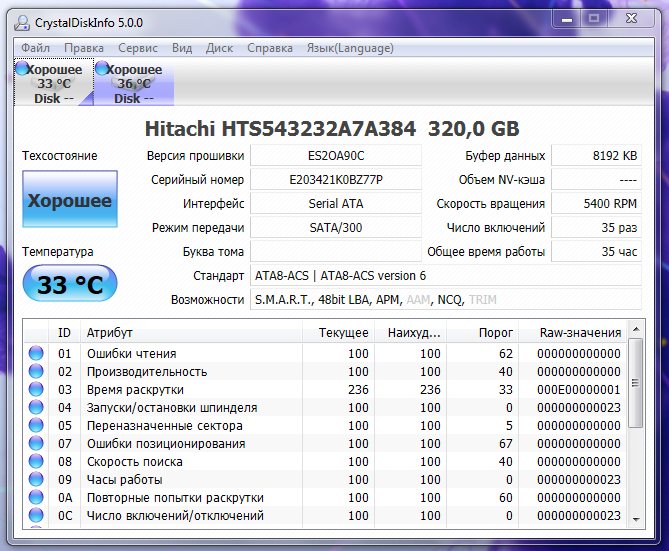Click the blue status orb on first disk tab
This screenshot has height=551, width=669.
[x=22, y=68]
